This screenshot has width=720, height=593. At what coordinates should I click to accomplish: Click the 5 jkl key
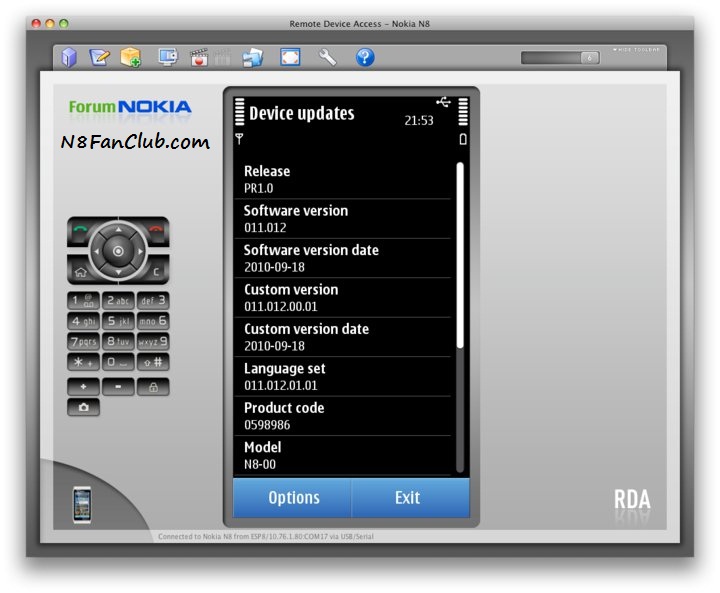(118, 321)
